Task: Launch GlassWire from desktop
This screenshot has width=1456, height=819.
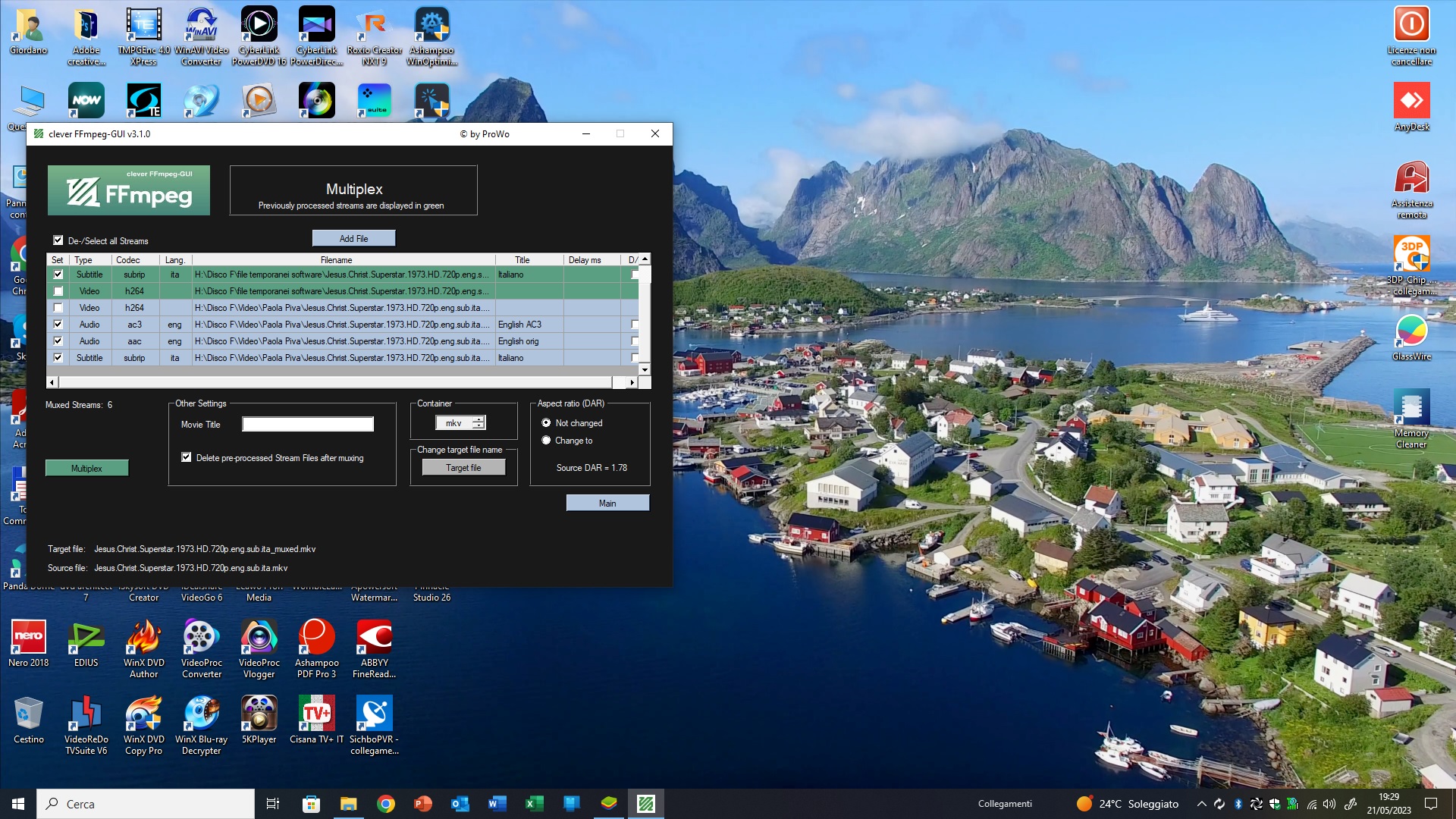Action: pyautogui.click(x=1411, y=331)
